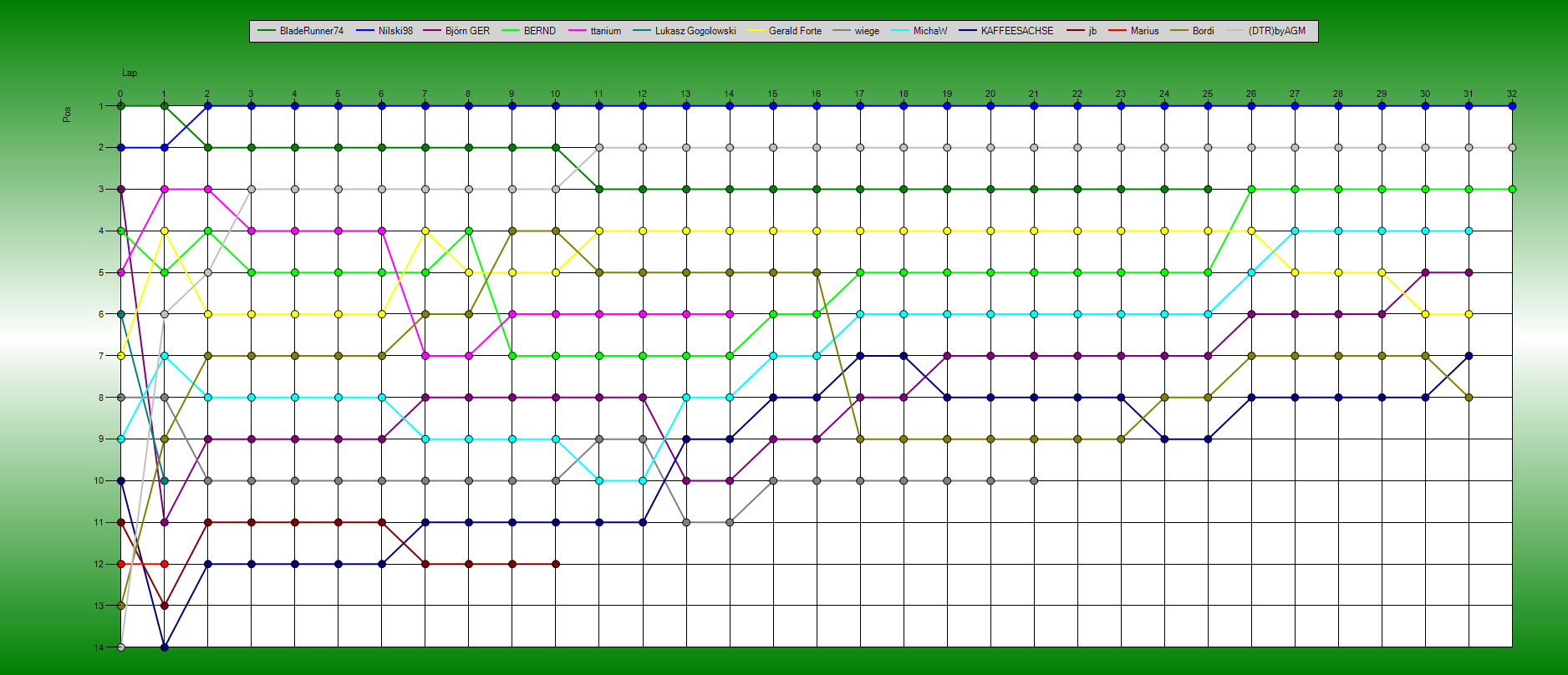Click the blue point at lap 32, position 1

(x=1512, y=106)
